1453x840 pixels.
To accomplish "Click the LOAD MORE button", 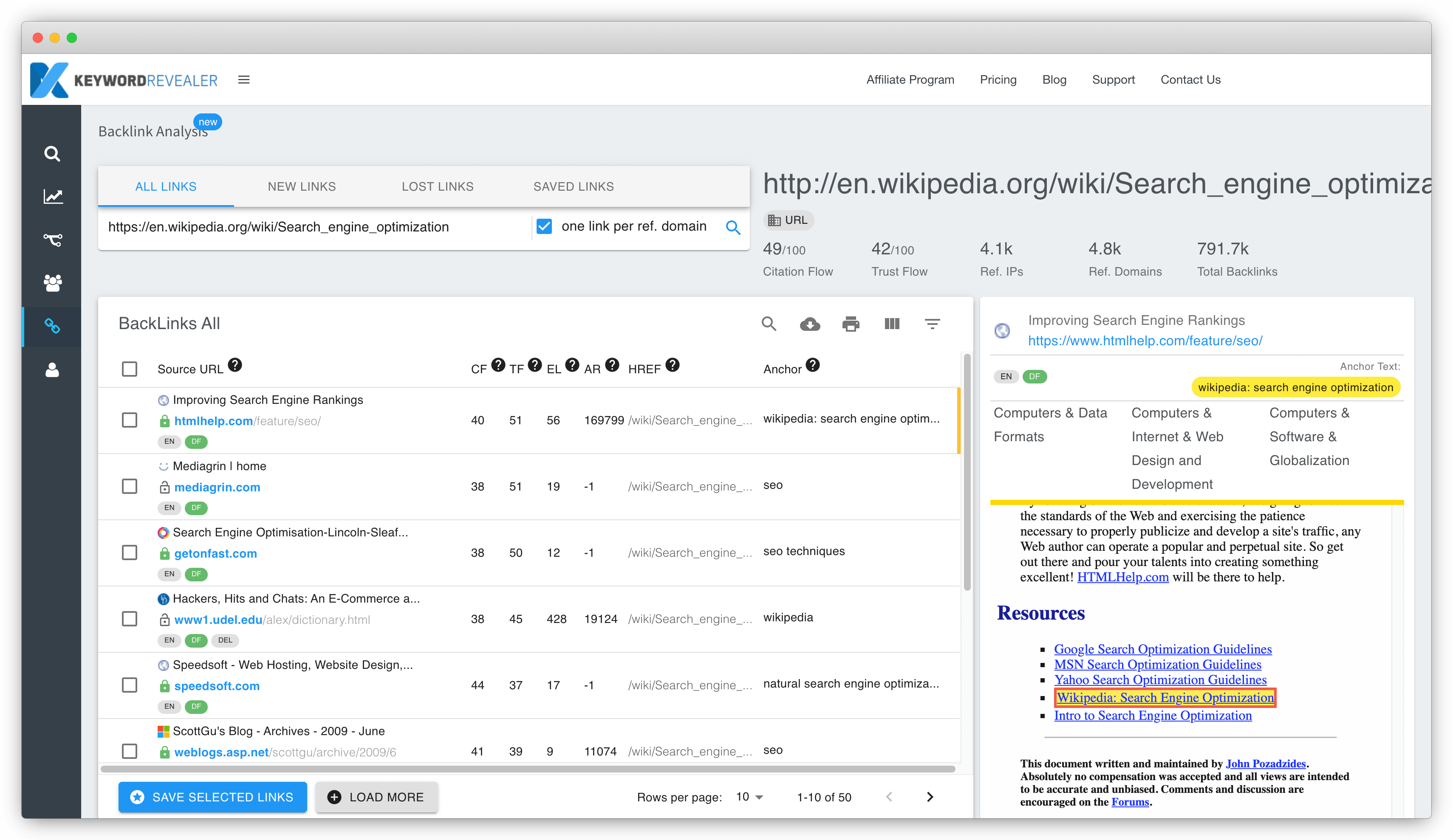I will (376, 797).
